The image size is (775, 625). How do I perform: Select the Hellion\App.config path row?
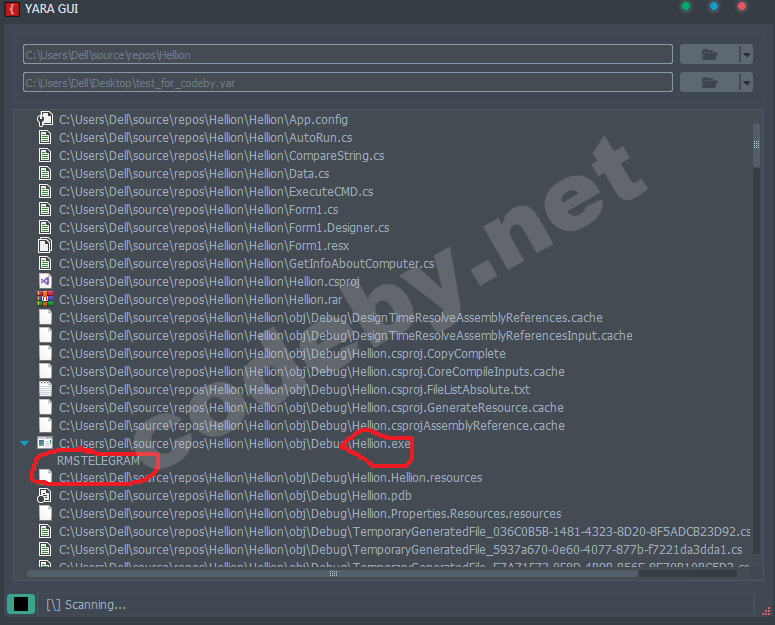203,120
